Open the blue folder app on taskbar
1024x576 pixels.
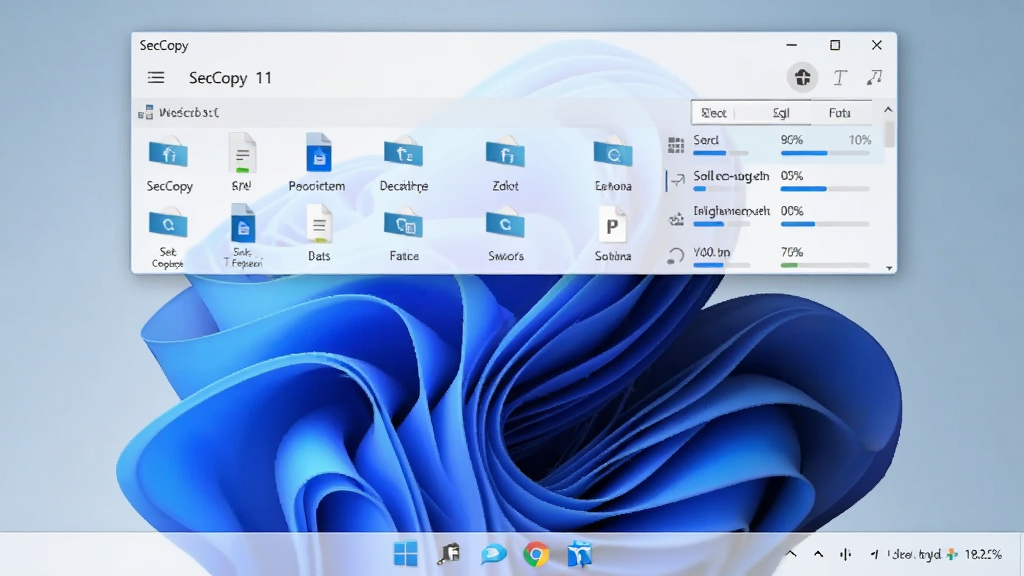tap(579, 554)
